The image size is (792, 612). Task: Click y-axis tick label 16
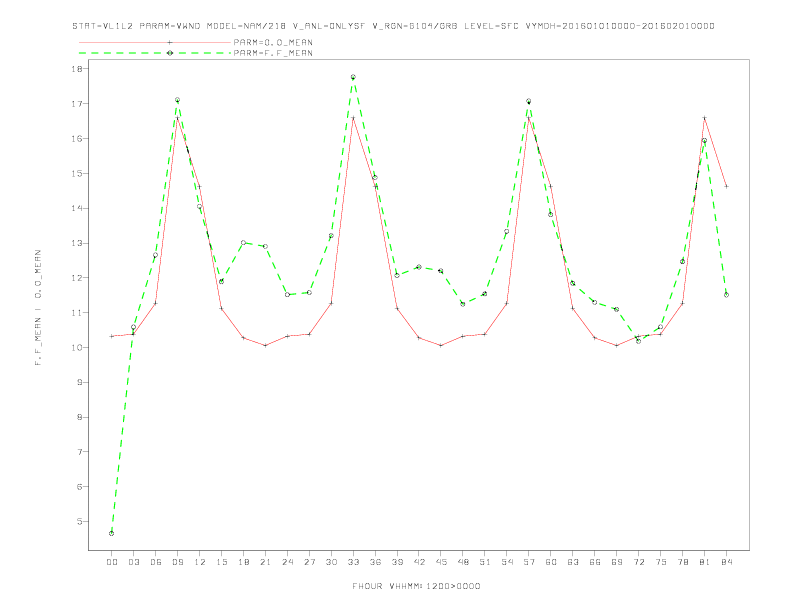tap(79, 138)
